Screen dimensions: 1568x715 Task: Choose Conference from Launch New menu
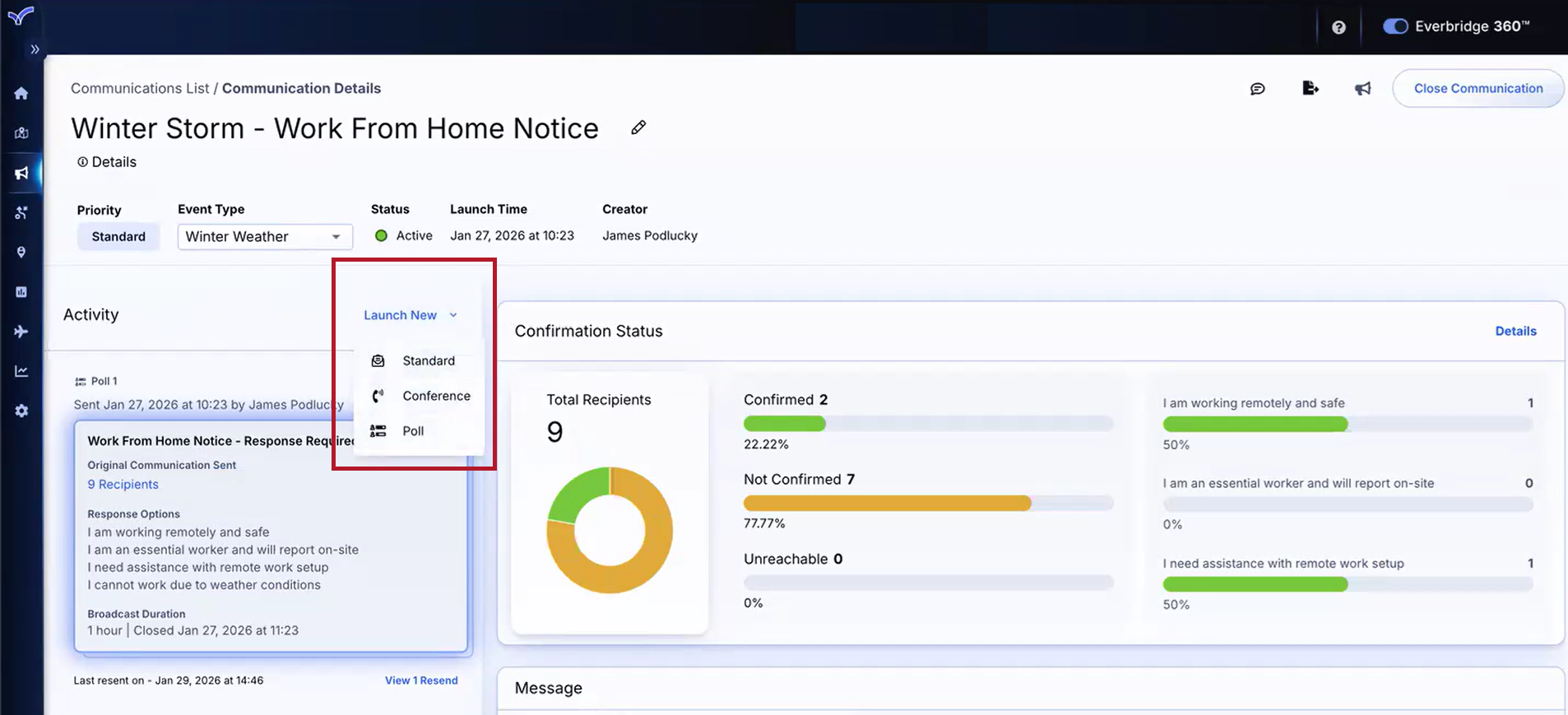pyautogui.click(x=436, y=396)
